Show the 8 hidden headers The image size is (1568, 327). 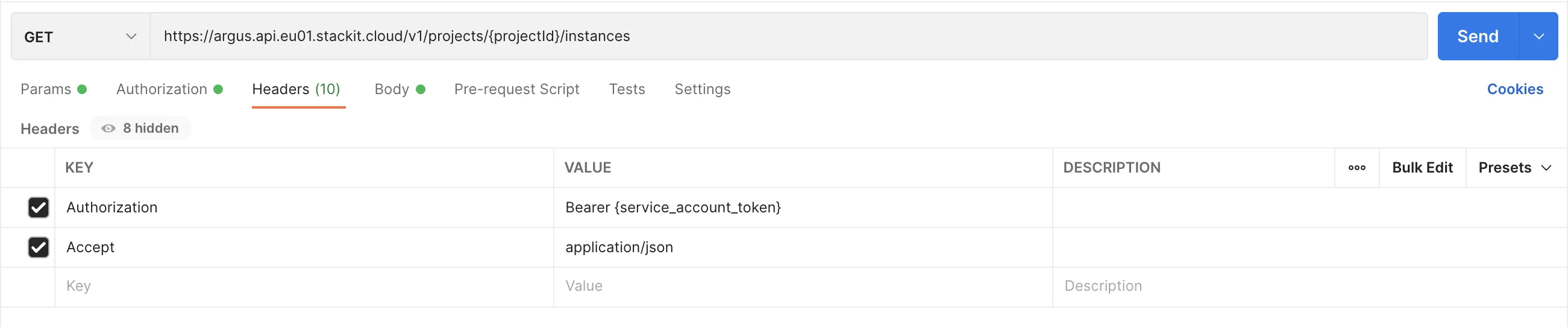pyautogui.click(x=140, y=129)
